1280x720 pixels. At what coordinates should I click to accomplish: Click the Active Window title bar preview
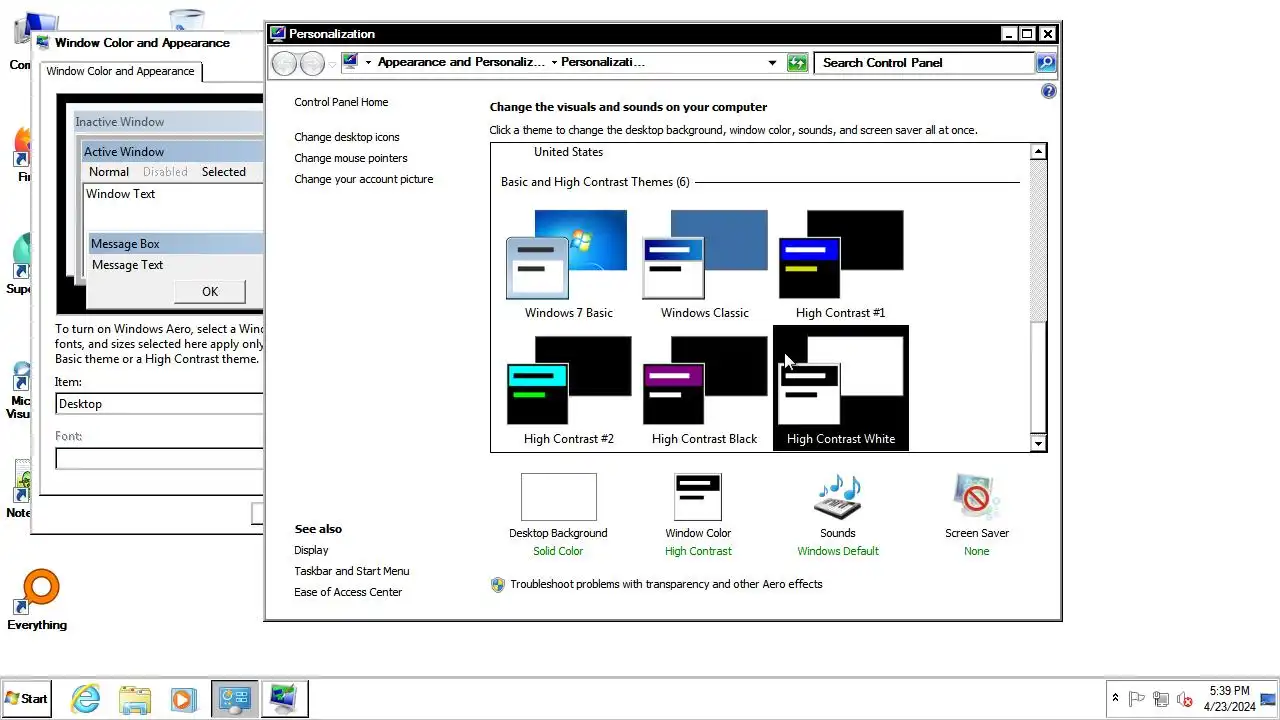pyautogui.click(x=172, y=151)
